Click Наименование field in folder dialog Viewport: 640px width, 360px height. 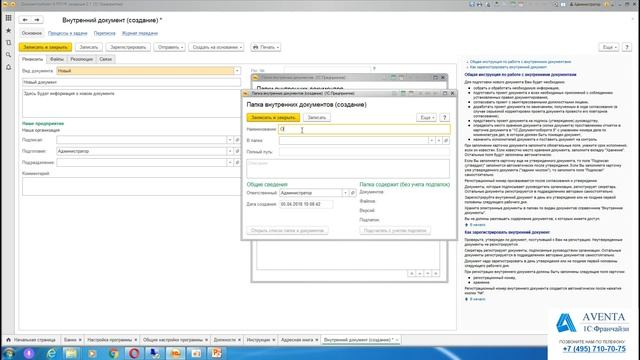click(364, 129)
